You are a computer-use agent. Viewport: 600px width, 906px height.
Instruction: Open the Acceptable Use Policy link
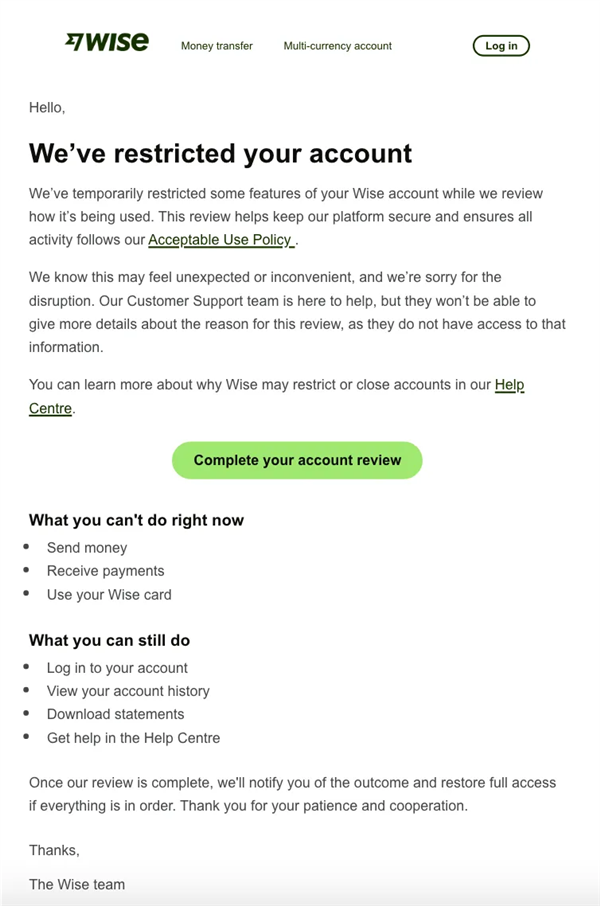tap(221, 240)
